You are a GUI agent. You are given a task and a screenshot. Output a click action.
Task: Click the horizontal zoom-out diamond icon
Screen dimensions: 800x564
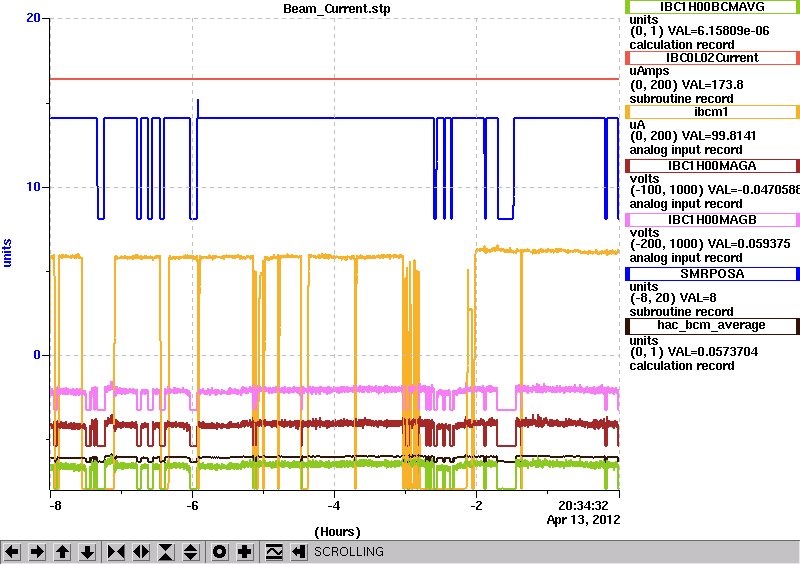click(141, 552)
